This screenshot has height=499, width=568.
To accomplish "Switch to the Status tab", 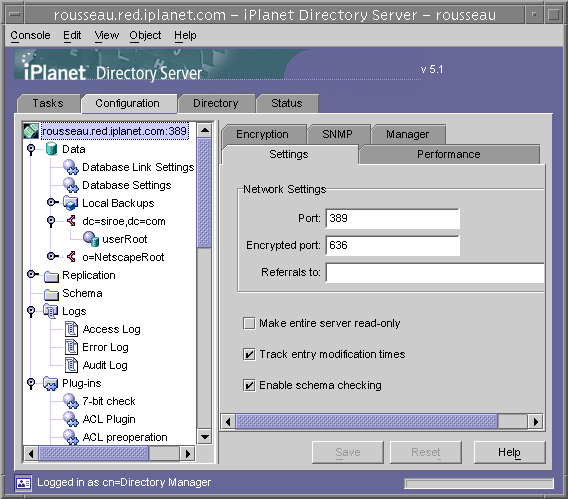I will pos(287,104).
